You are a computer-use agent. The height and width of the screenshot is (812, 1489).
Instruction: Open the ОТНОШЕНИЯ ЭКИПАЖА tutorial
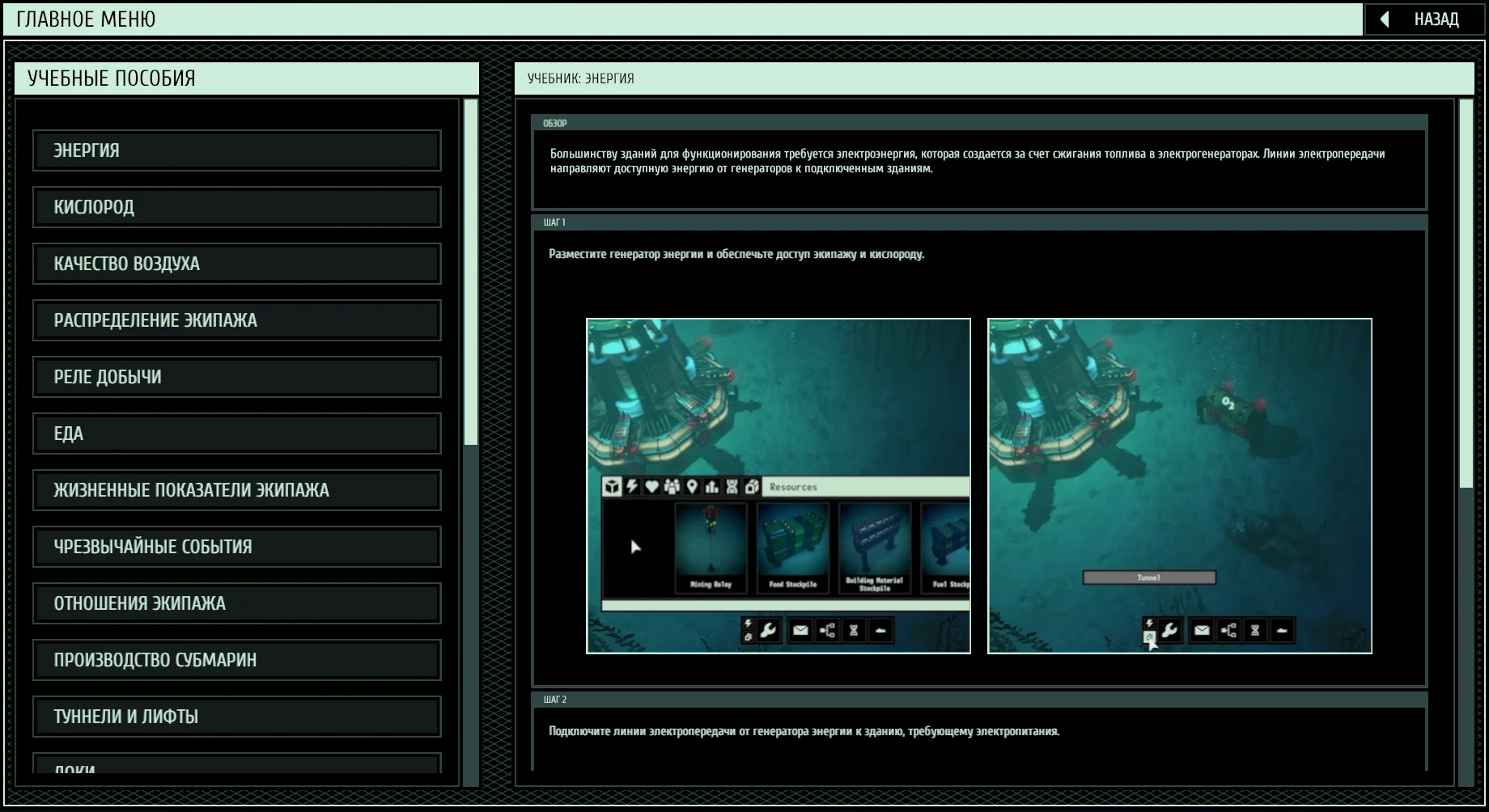point(237,603)
